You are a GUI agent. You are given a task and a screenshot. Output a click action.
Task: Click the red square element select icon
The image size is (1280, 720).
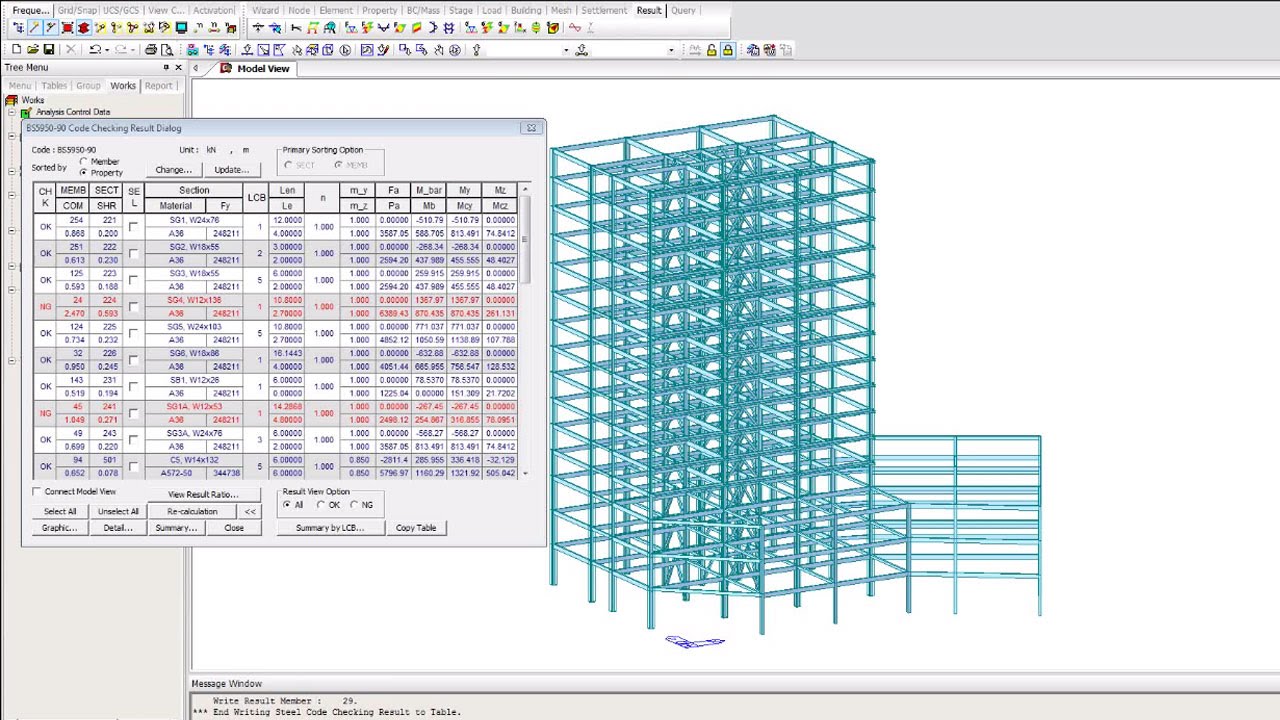[67, 28]
